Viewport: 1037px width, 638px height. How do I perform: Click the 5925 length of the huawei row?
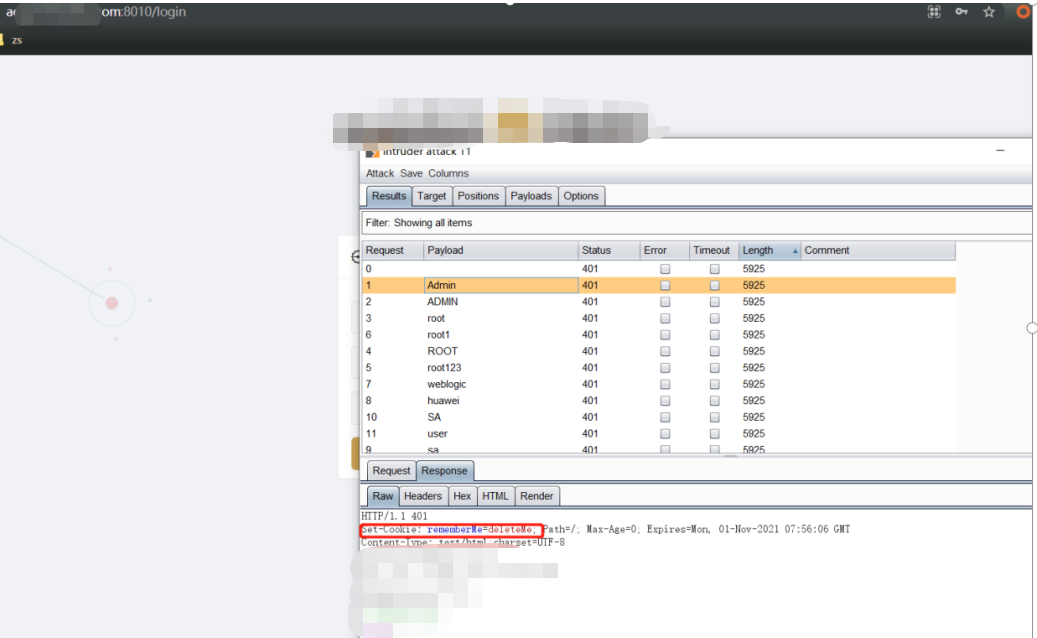pyautogui.click(x=753, y=401)
